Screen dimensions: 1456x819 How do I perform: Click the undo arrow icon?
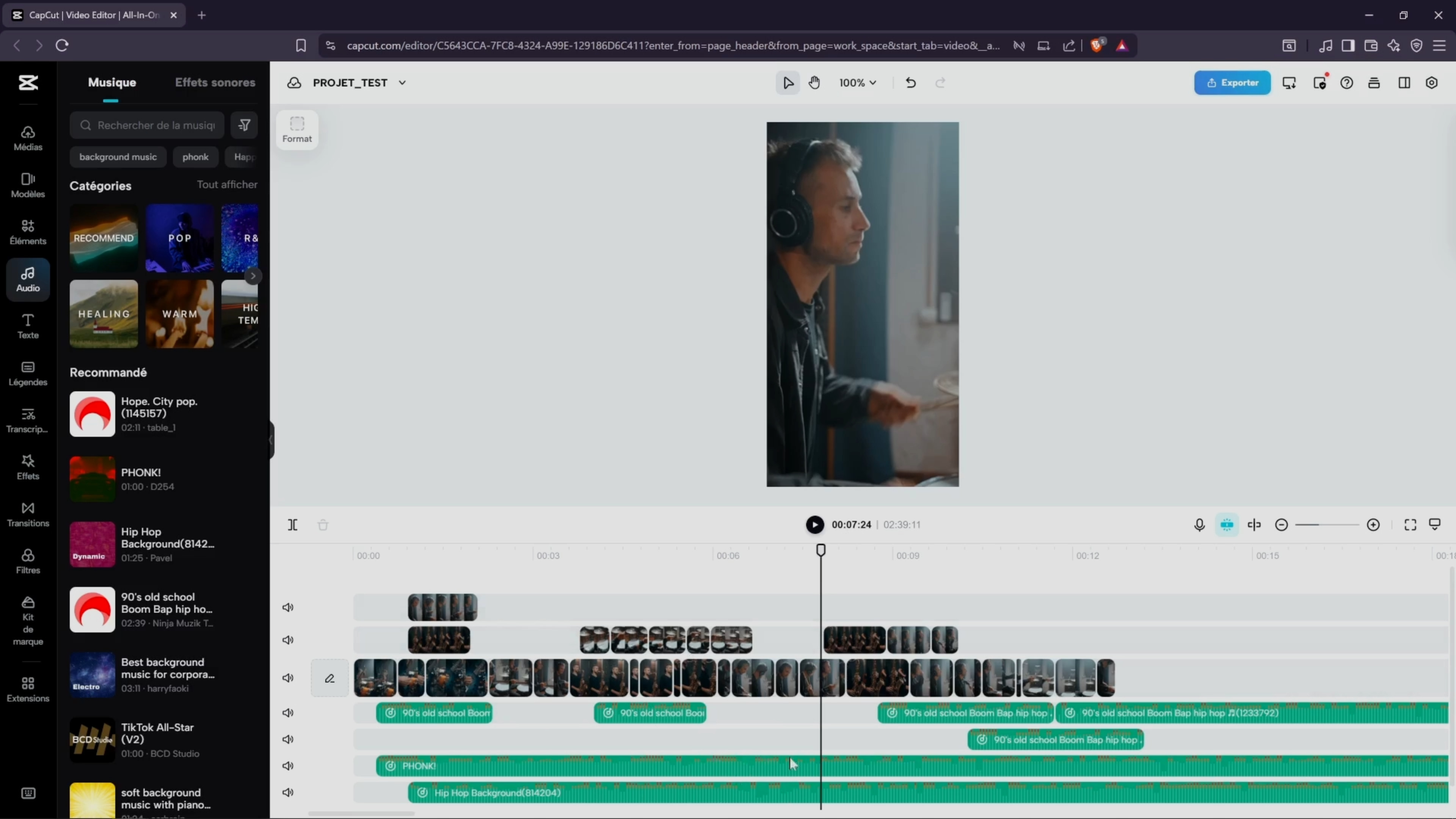(910, 83)
